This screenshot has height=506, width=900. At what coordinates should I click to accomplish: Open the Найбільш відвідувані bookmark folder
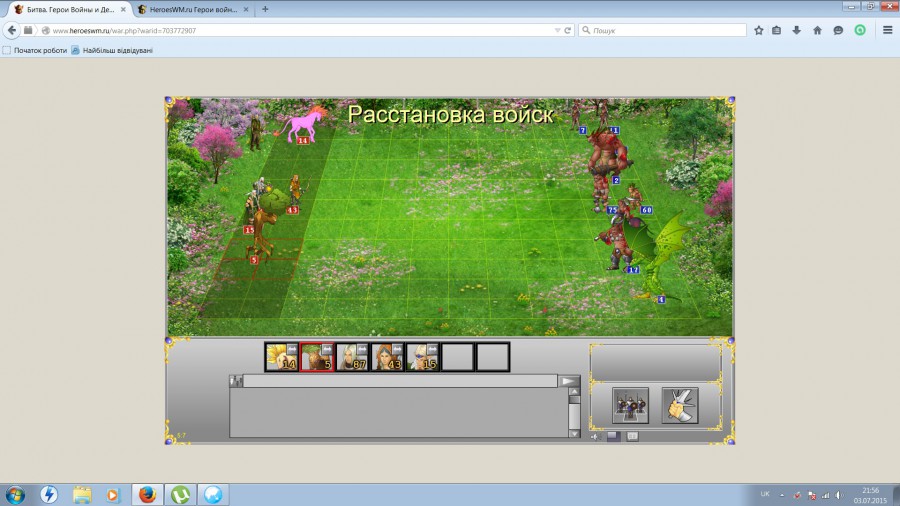112,50
